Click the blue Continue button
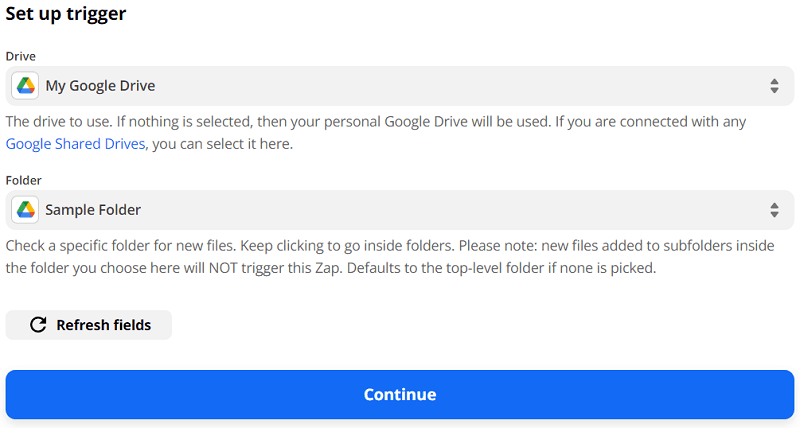 [x=400, y=394]
